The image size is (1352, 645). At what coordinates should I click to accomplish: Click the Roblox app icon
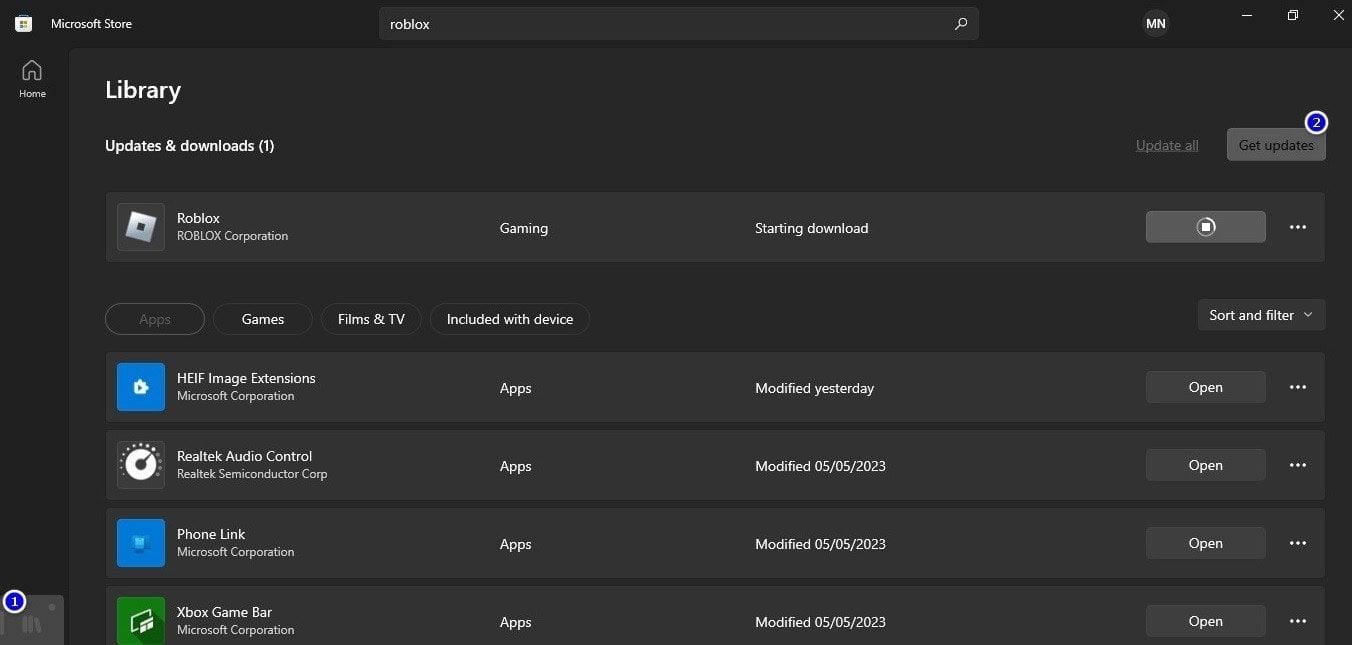pos(141,227)
